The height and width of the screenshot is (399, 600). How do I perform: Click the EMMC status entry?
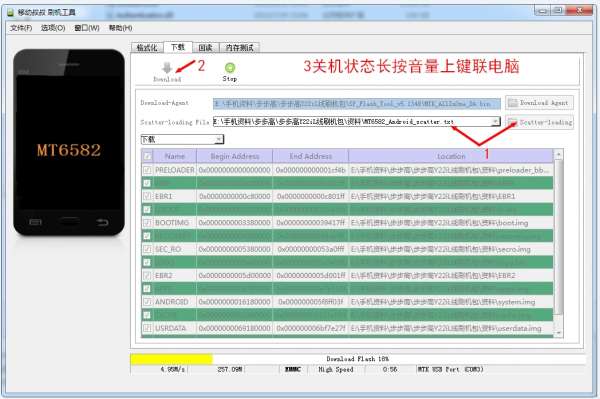pos(293,370)
